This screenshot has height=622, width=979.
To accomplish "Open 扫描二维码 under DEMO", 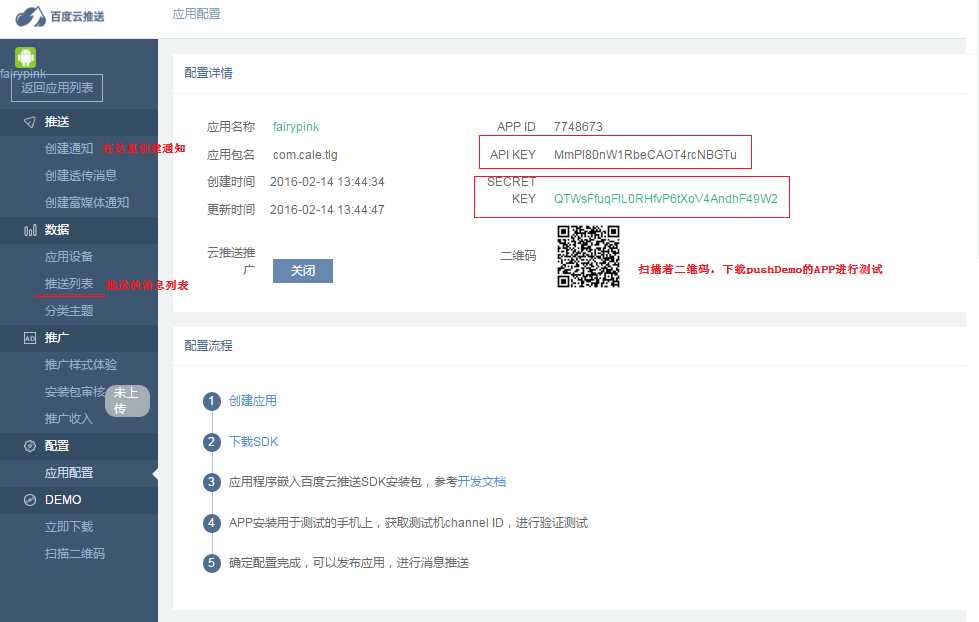I will (x=74, y=553).
